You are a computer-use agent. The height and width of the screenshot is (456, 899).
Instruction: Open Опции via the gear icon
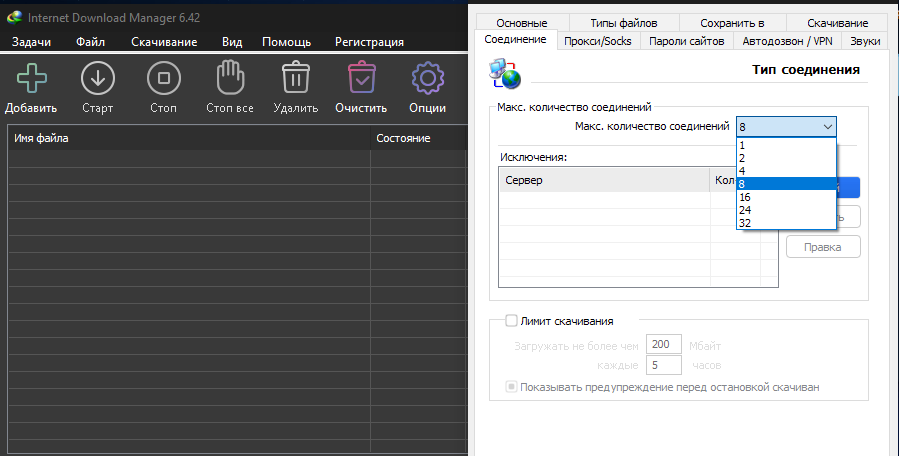428,78
